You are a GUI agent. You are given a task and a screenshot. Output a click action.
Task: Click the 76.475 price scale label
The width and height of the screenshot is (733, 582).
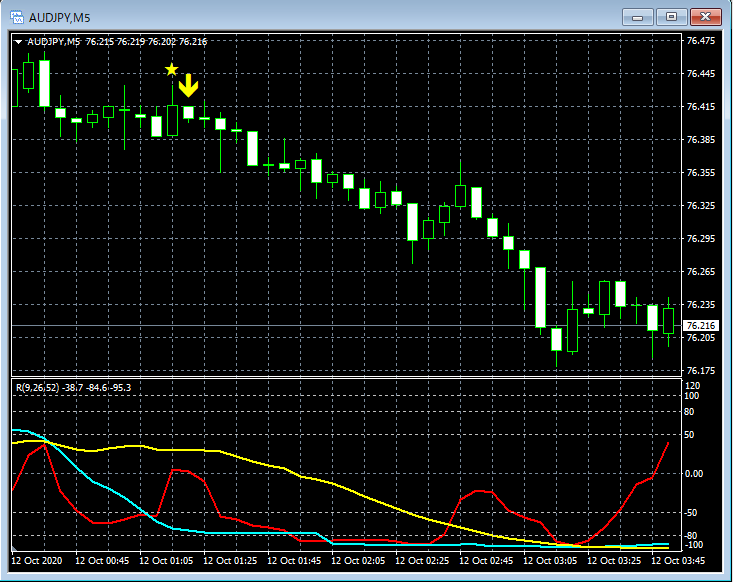(700, 41)
